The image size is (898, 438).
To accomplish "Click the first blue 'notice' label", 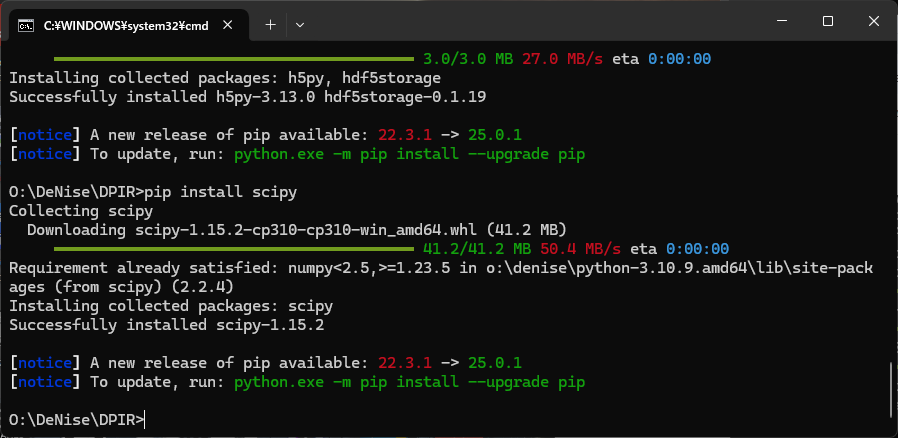I will pos(45,135).
